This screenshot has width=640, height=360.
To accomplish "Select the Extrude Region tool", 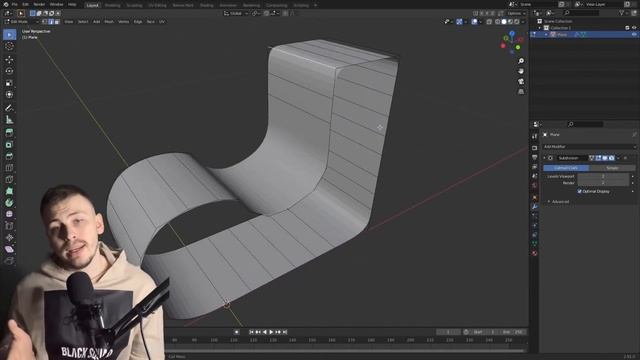I will pyautogui.click(x=9, y=133).
